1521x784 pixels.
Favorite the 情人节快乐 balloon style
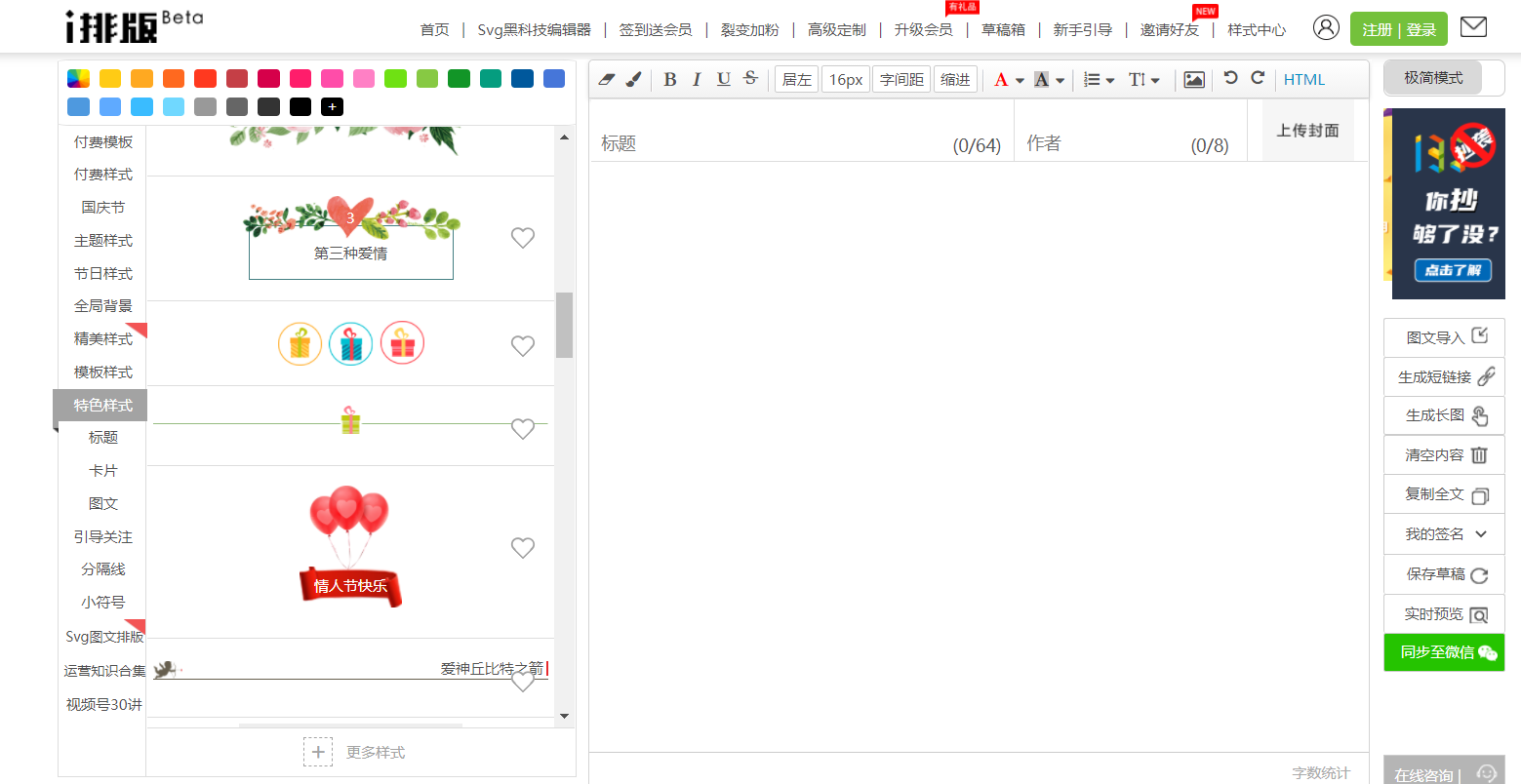click(x=523, y=548)
